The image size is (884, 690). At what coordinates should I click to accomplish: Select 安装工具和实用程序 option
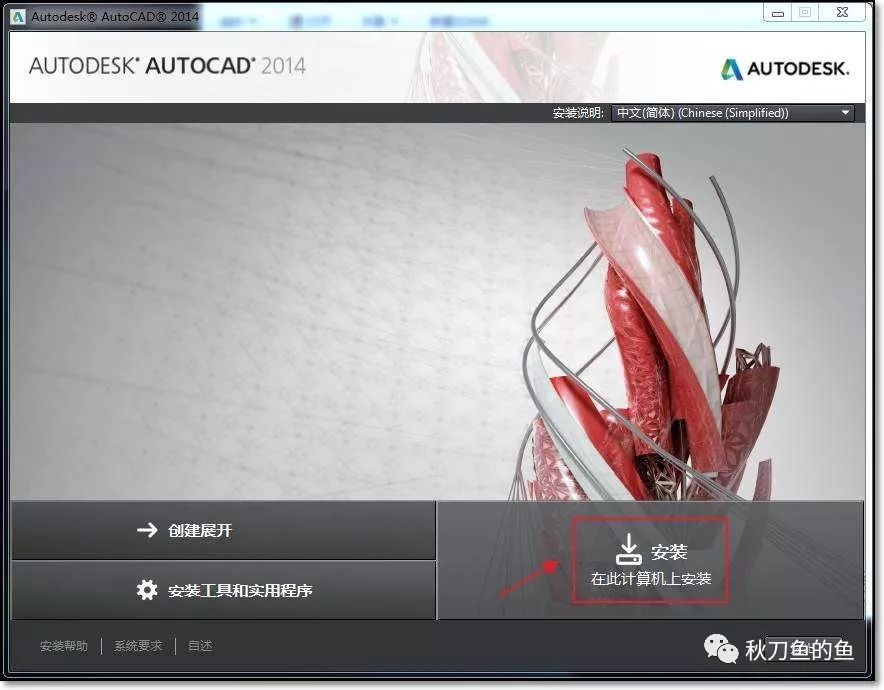pos(223,590)
